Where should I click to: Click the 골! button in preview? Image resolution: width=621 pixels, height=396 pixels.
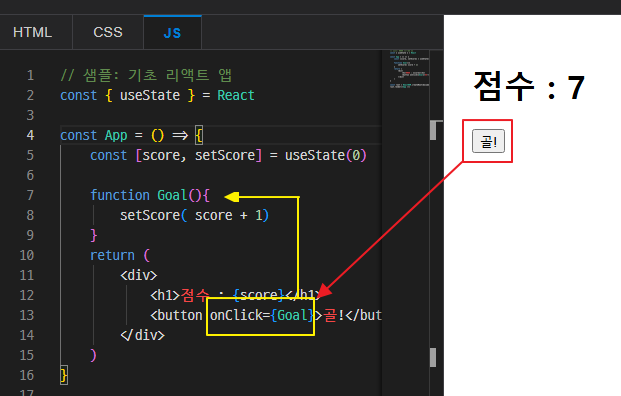(488, 141)
